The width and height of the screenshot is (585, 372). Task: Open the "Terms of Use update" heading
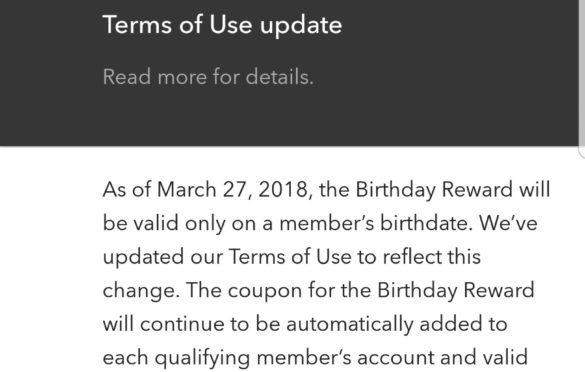coord(222,25)
